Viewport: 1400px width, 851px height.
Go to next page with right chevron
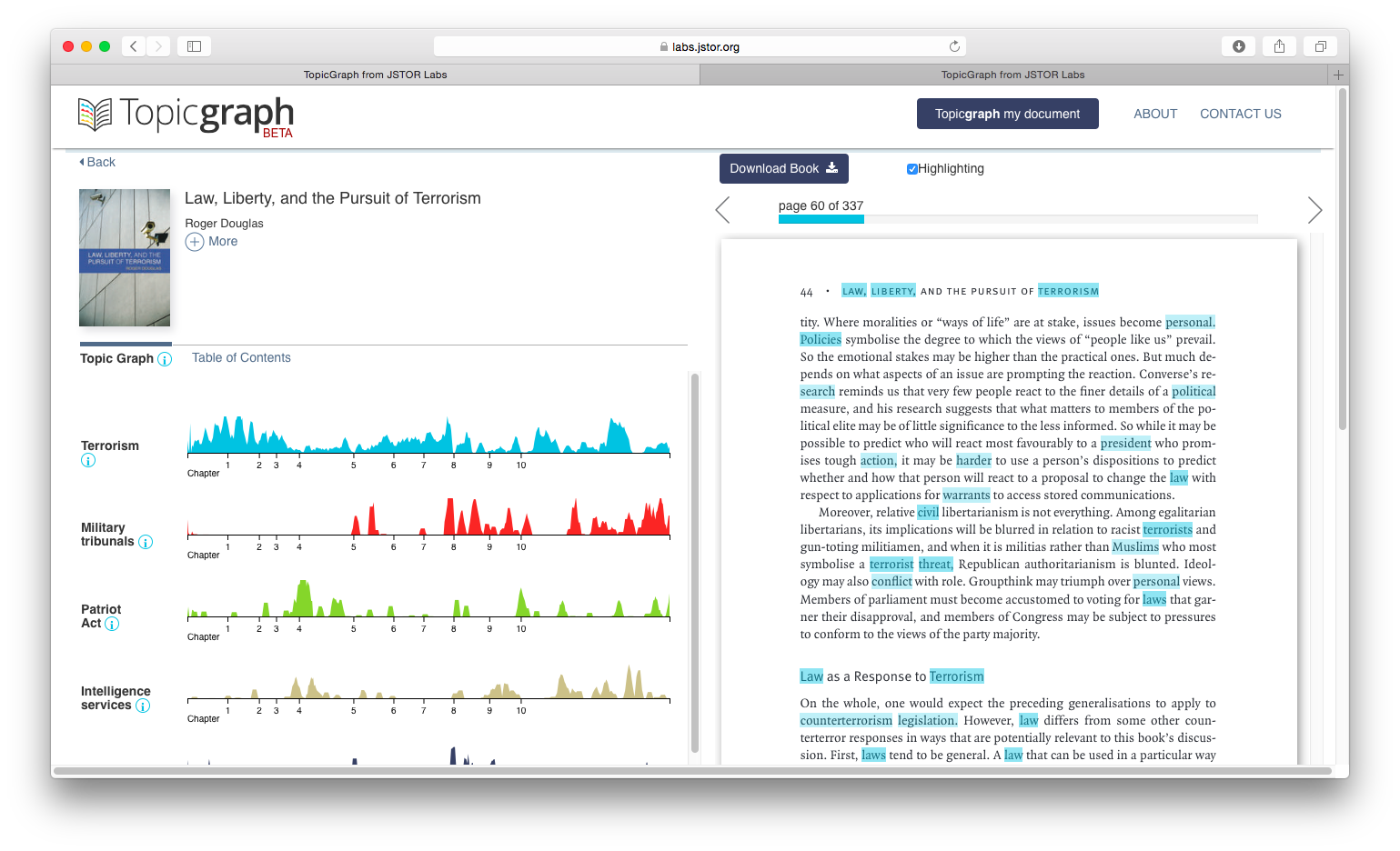(1314, 210)
